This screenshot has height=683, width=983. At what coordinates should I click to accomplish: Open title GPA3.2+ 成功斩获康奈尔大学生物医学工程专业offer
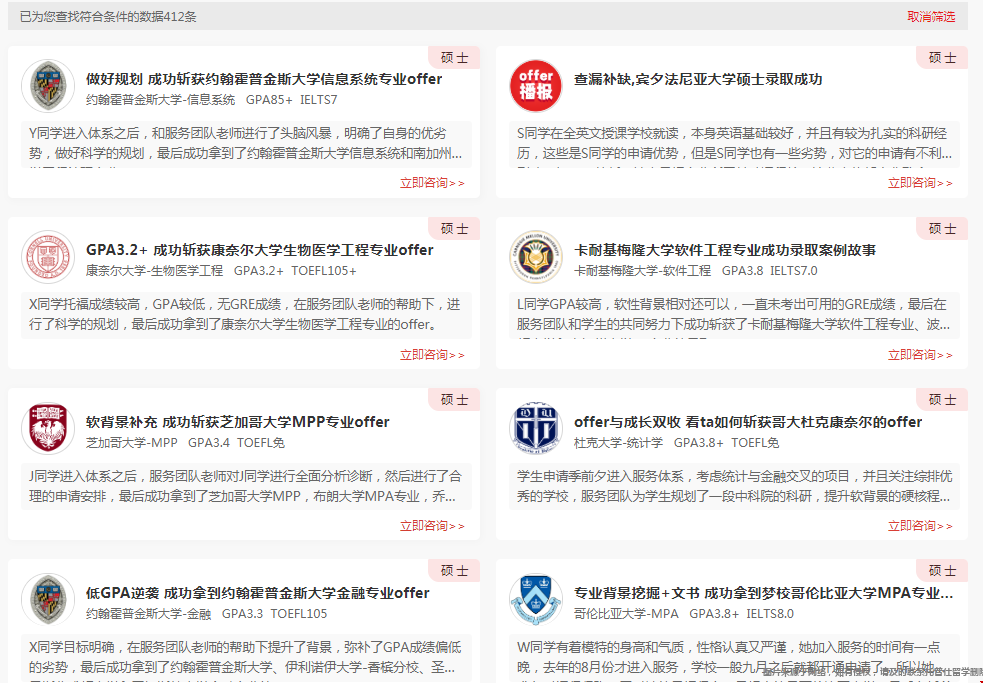[x=260, y=250]
